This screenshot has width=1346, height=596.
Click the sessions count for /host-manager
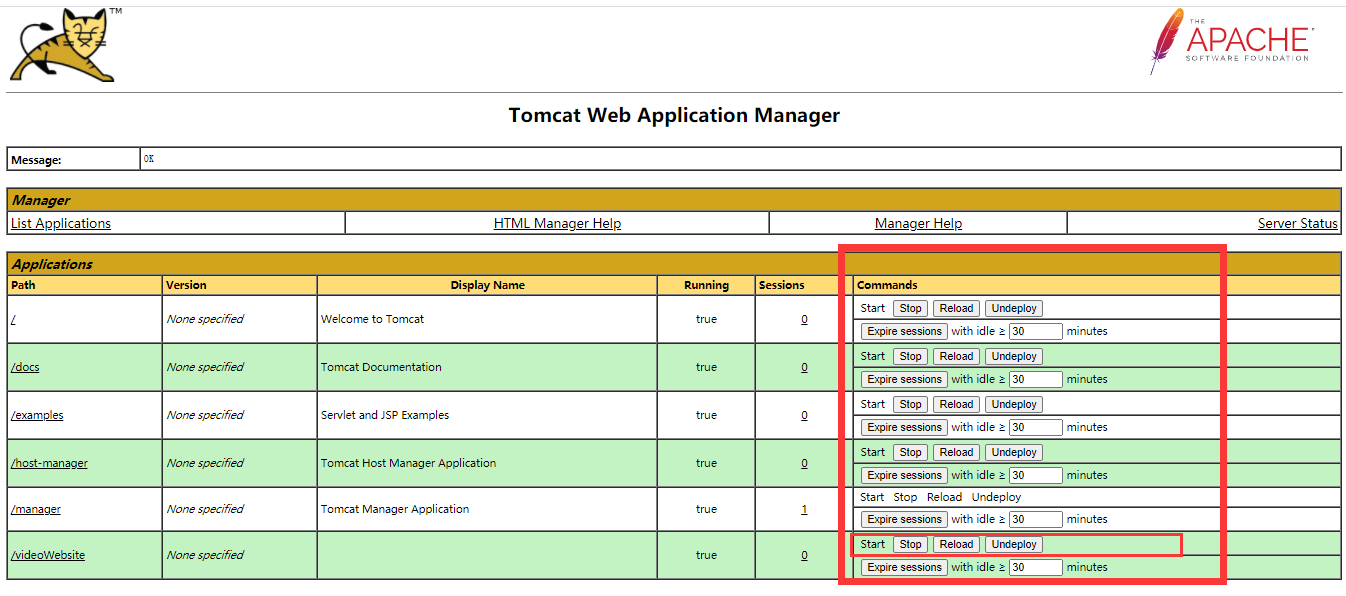click(x=804, y=463)
